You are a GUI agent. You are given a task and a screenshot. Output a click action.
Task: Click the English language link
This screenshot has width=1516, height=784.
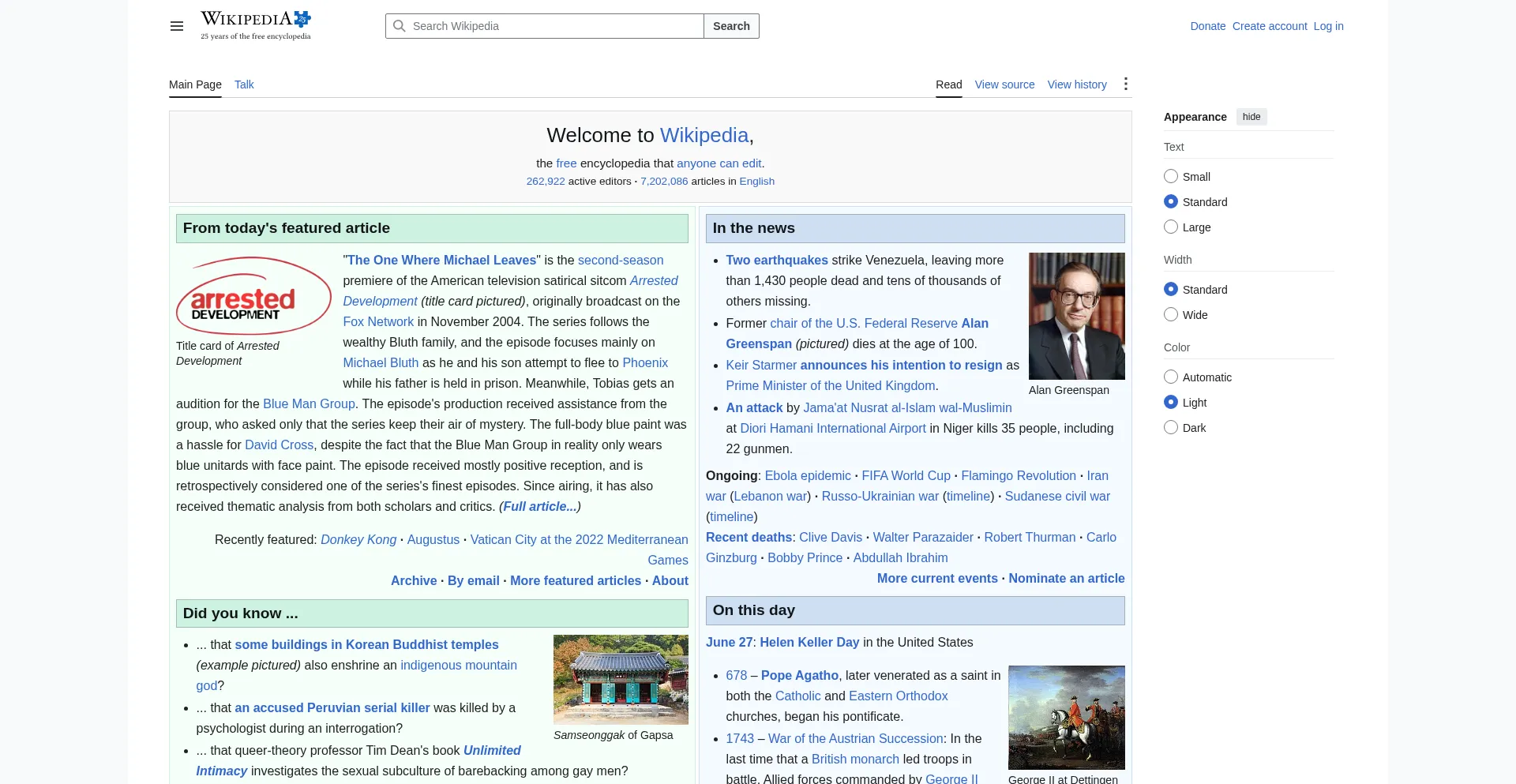(757, 181)
